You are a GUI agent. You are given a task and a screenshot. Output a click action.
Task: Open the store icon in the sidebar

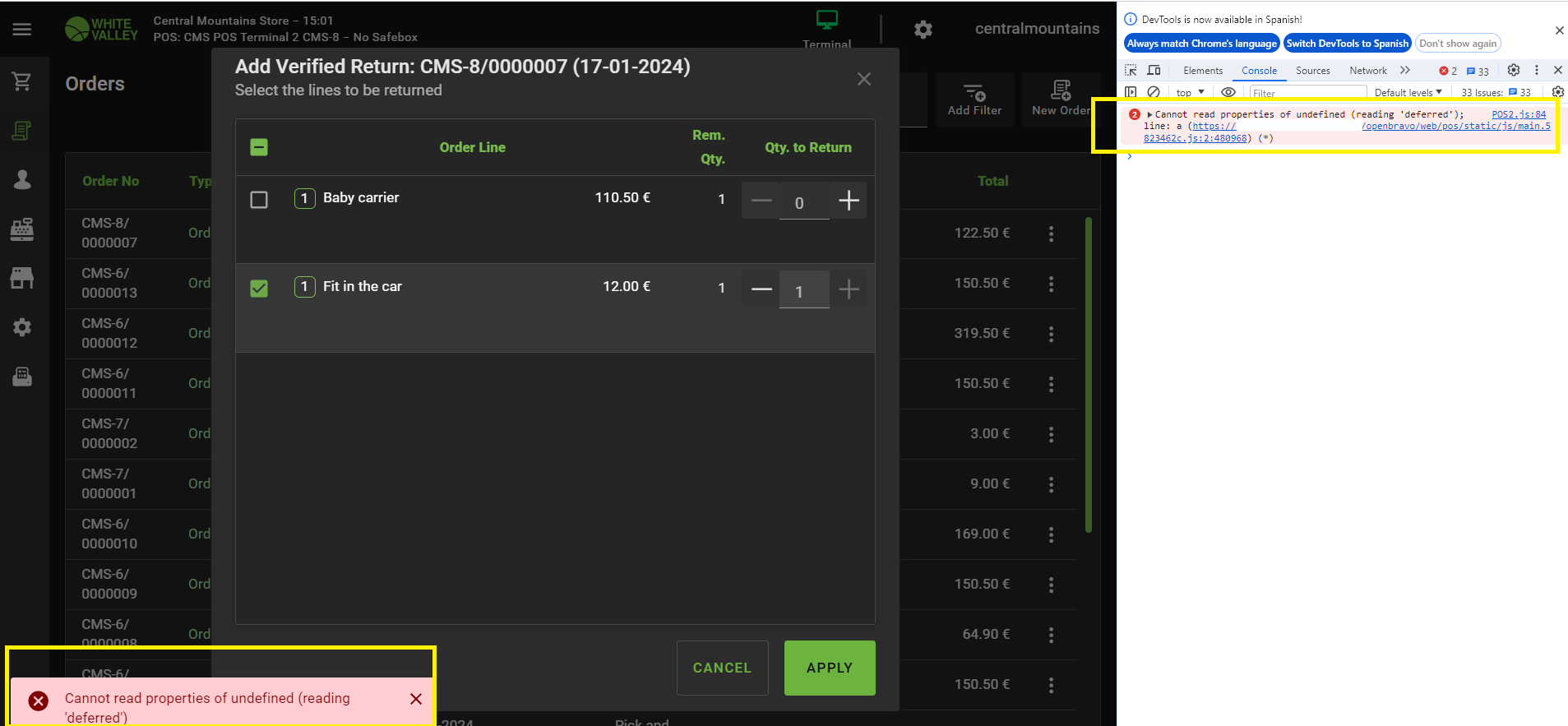22,278
